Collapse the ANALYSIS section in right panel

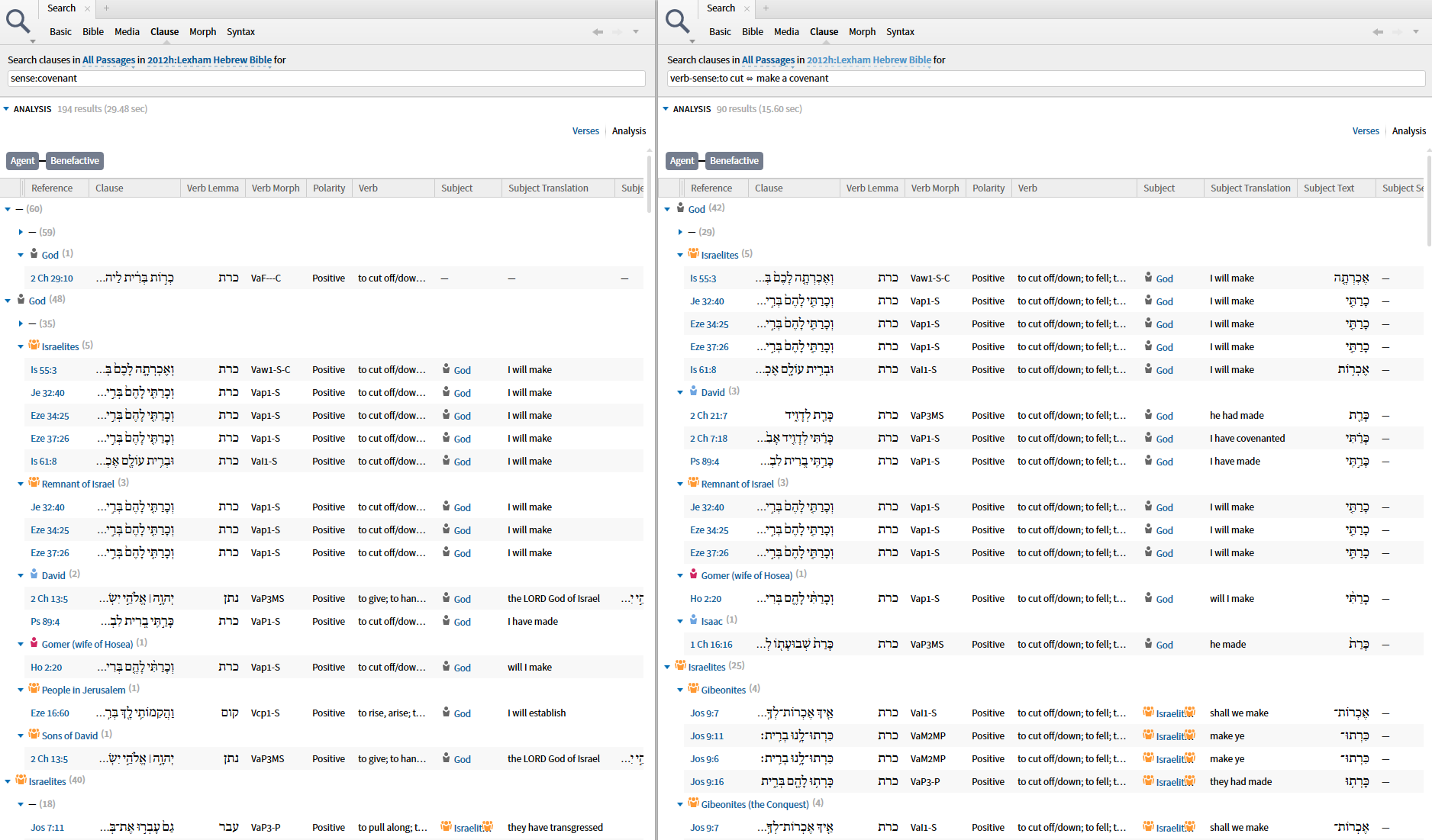pyautogui.click(x=666, y=109)
